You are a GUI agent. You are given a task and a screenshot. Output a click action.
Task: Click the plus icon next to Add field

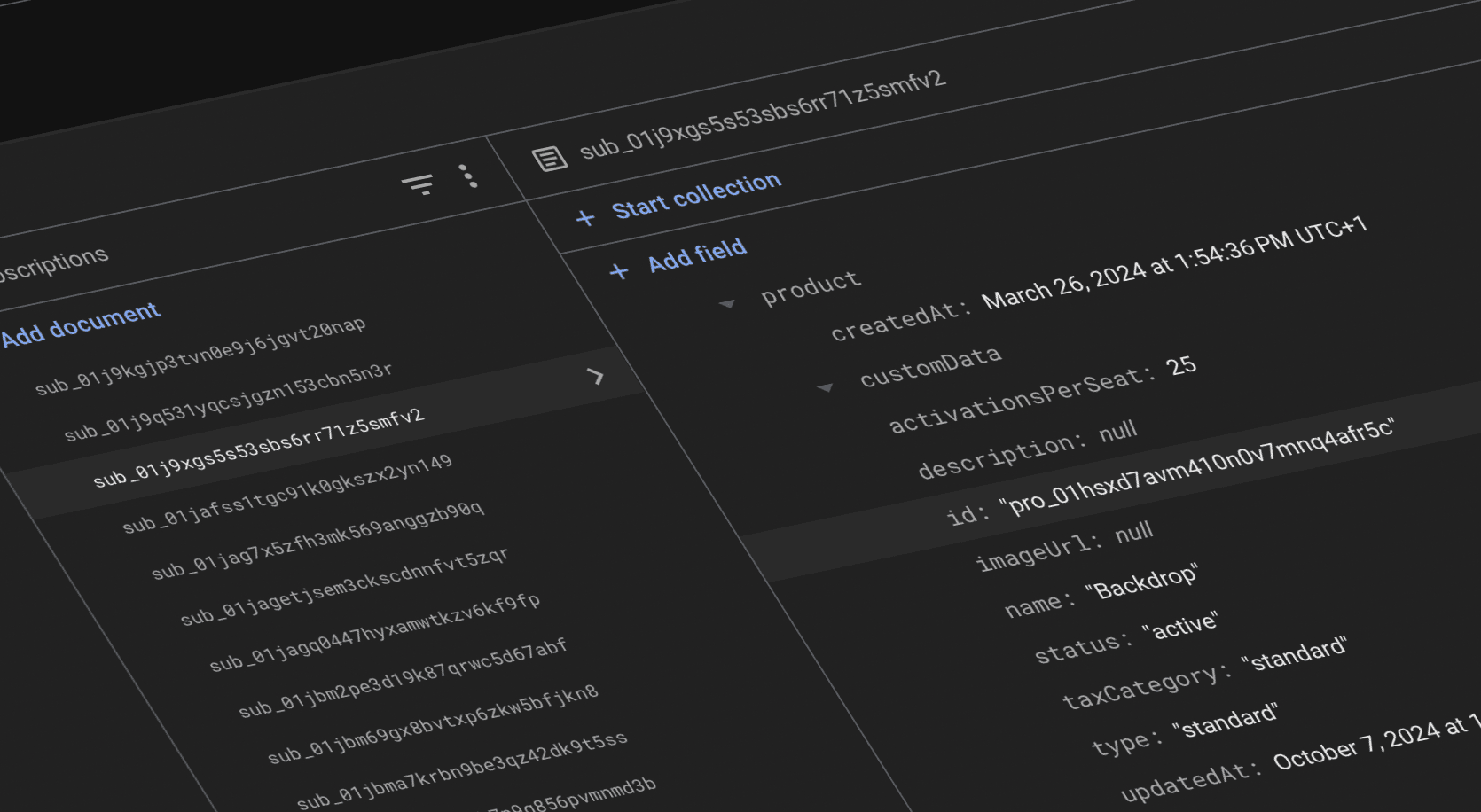(x=618, y=269)
